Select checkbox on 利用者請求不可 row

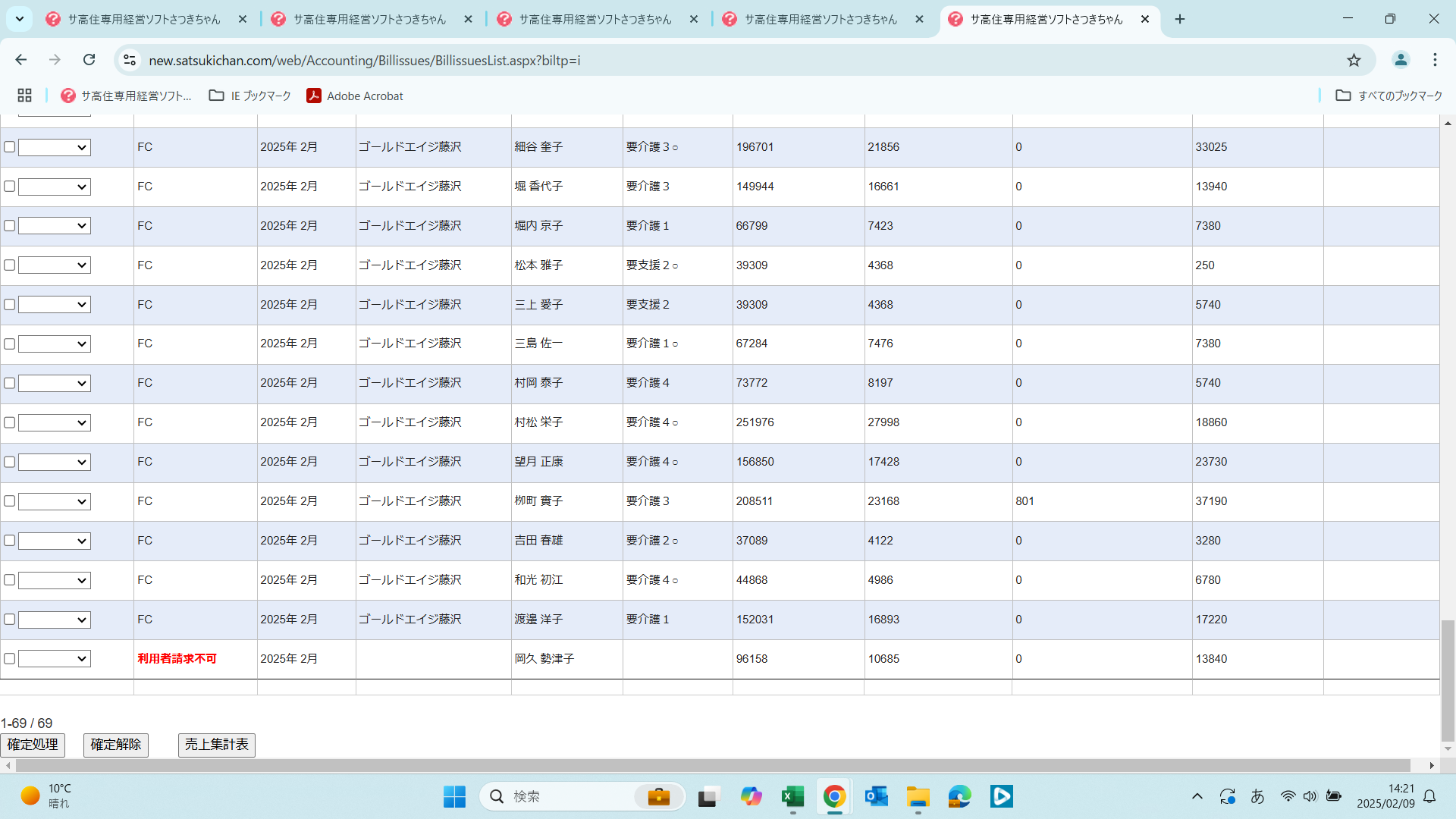coord(10,659)
